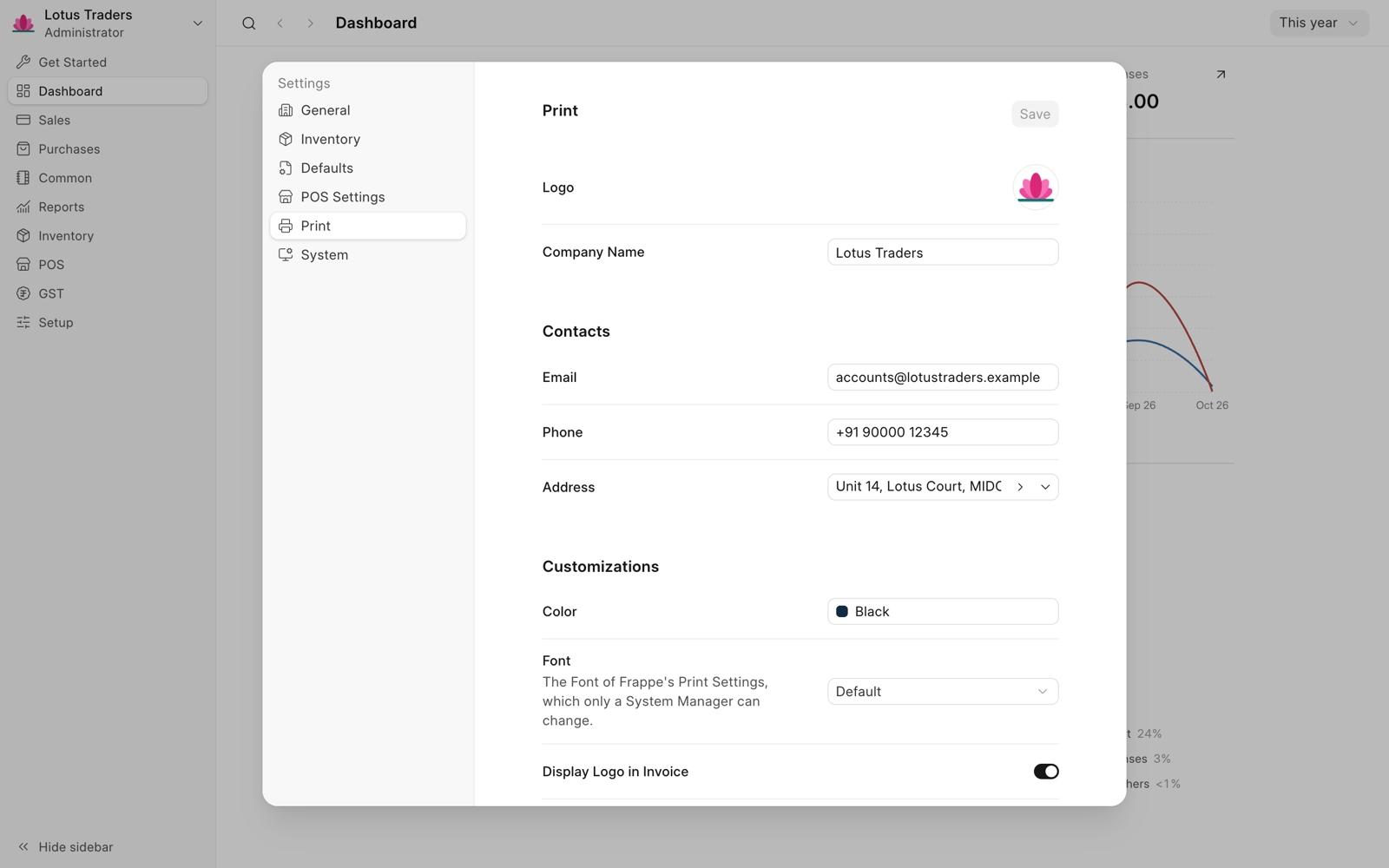Viewport: 1389px width, 868px height.
Task: Open Address details with right chevron
Action: click(1020, 487)
